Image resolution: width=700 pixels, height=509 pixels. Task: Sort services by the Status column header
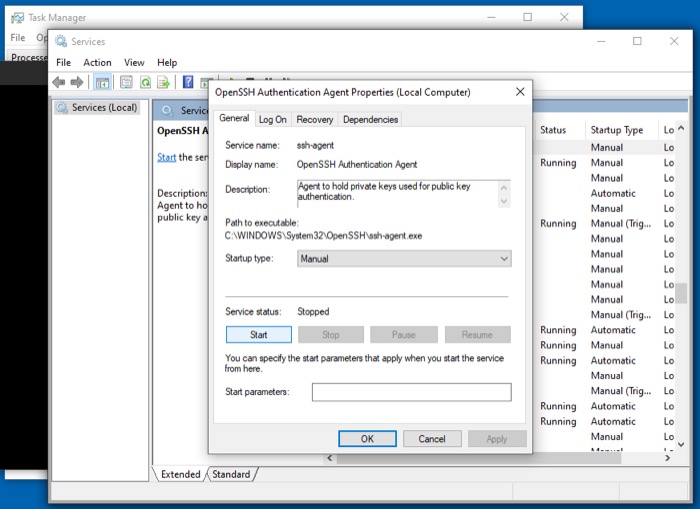coord(559,130)
